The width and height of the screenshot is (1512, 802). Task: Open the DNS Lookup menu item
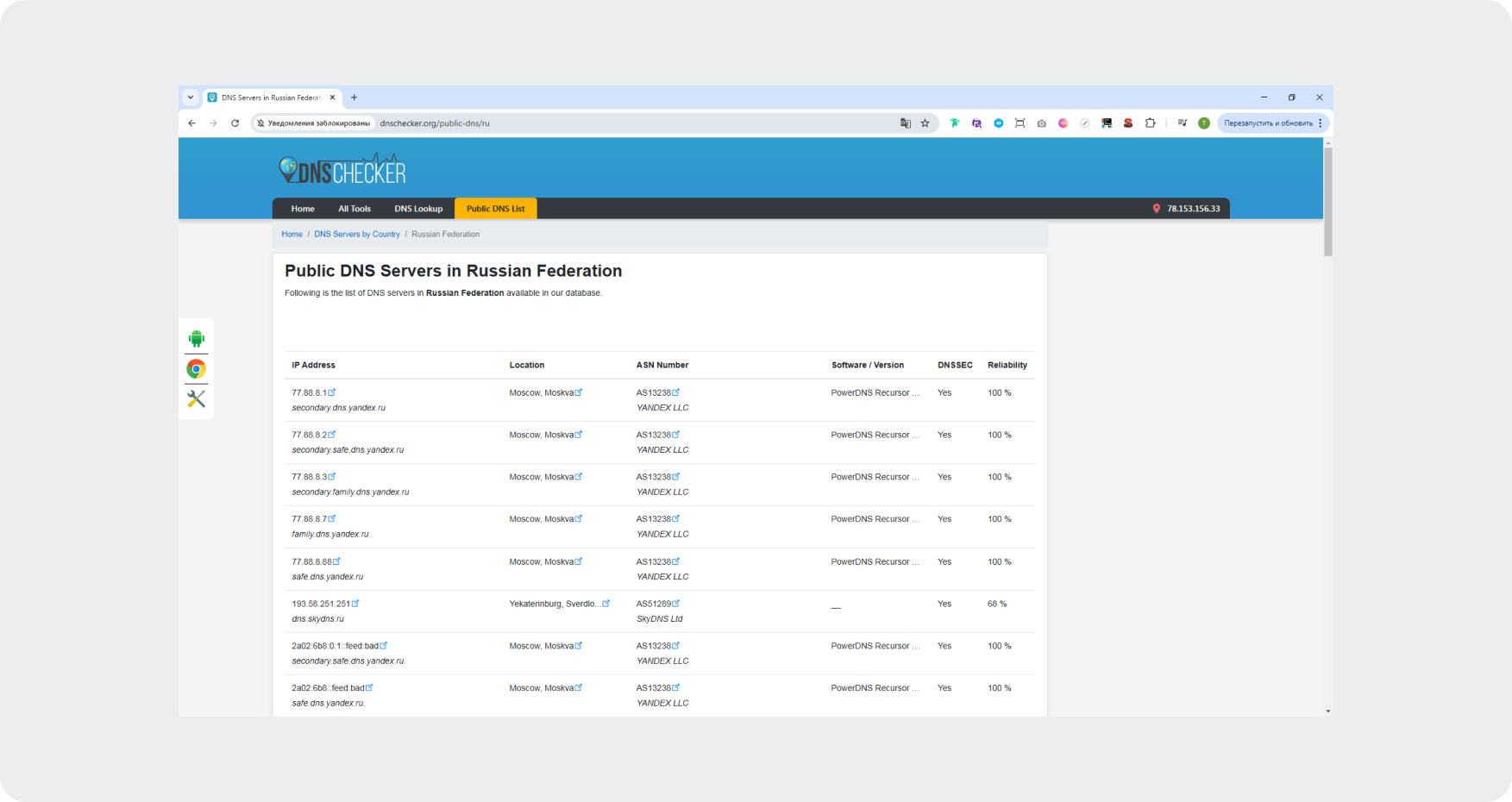[418, 209]
